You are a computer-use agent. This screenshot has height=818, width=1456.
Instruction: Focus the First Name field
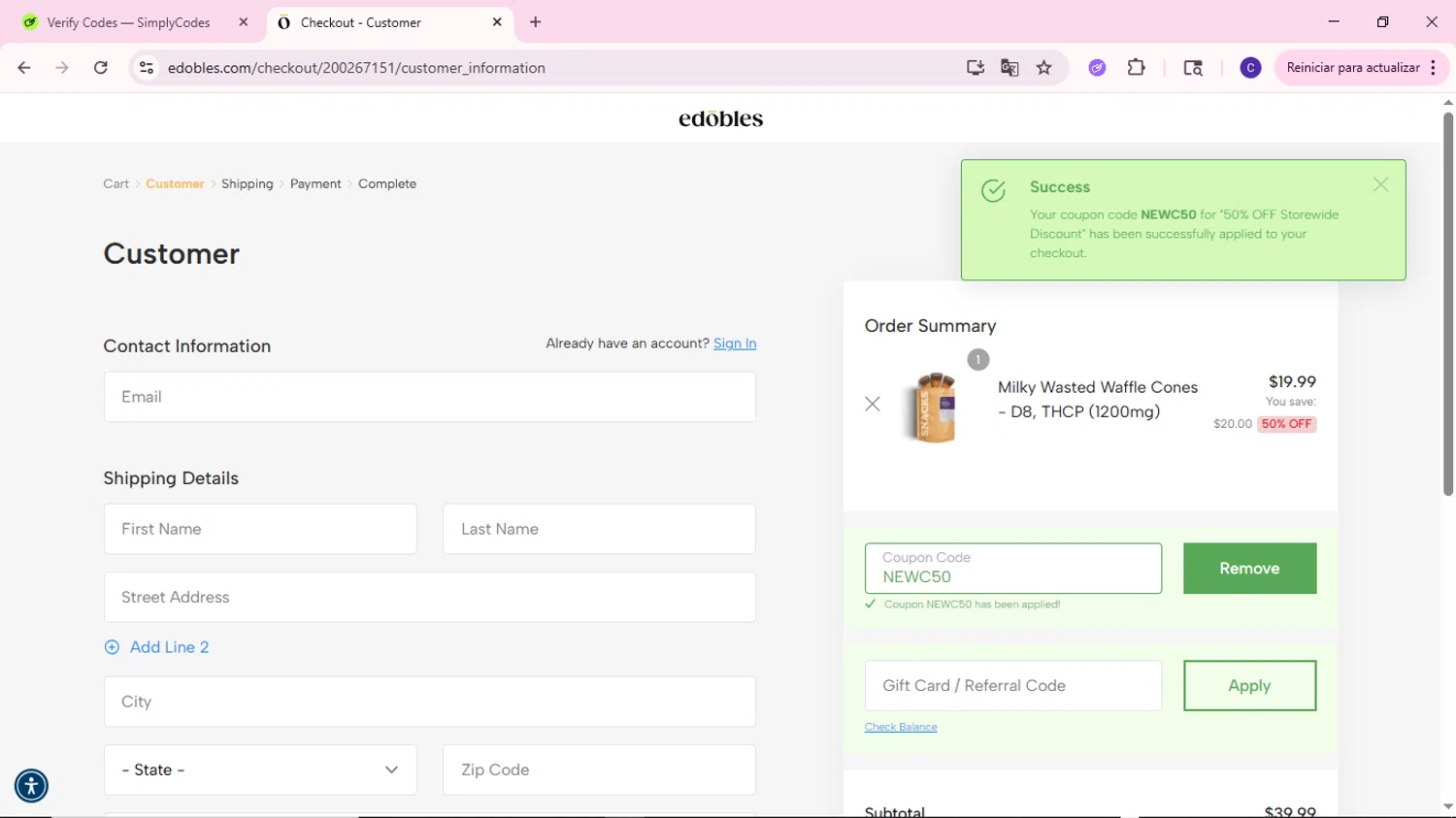click(260, 529)
